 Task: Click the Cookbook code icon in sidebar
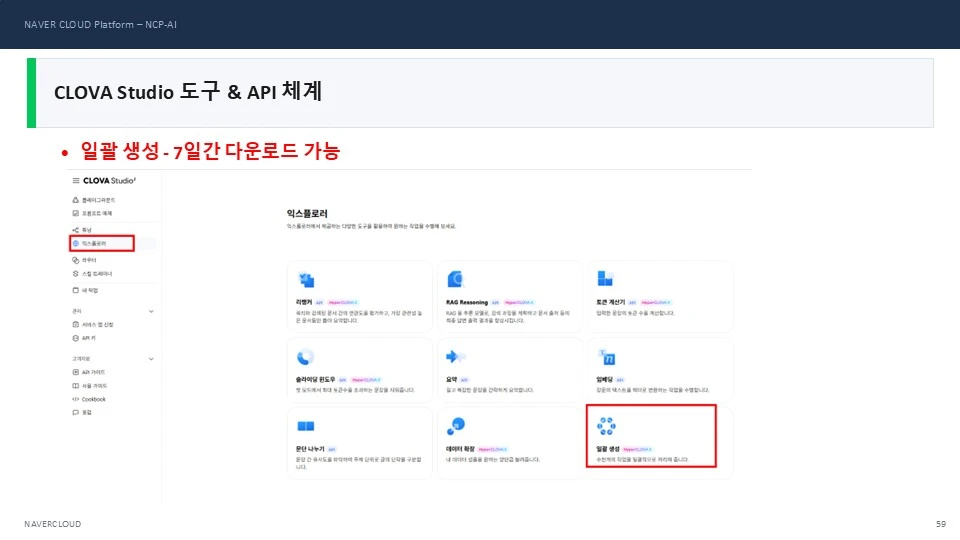pyautogui.click(x=76, y=399)
